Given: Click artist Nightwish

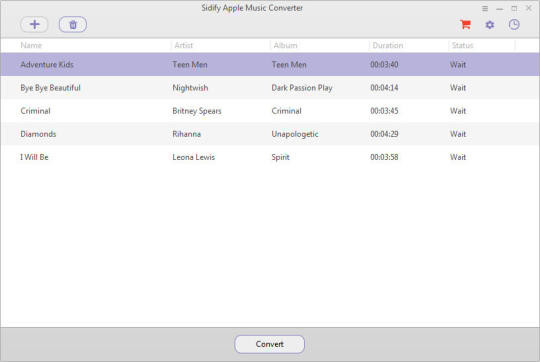Looking at the screenshot, I should coord(190,88).
